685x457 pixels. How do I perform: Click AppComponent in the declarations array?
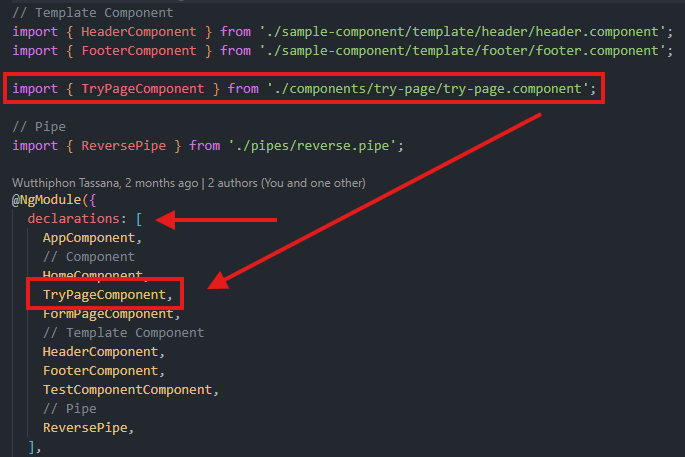click(x=89, y=238)
